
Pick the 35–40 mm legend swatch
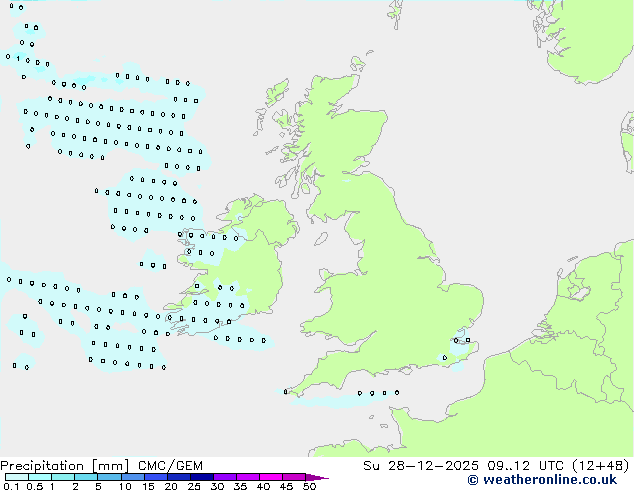pos(247,477)
